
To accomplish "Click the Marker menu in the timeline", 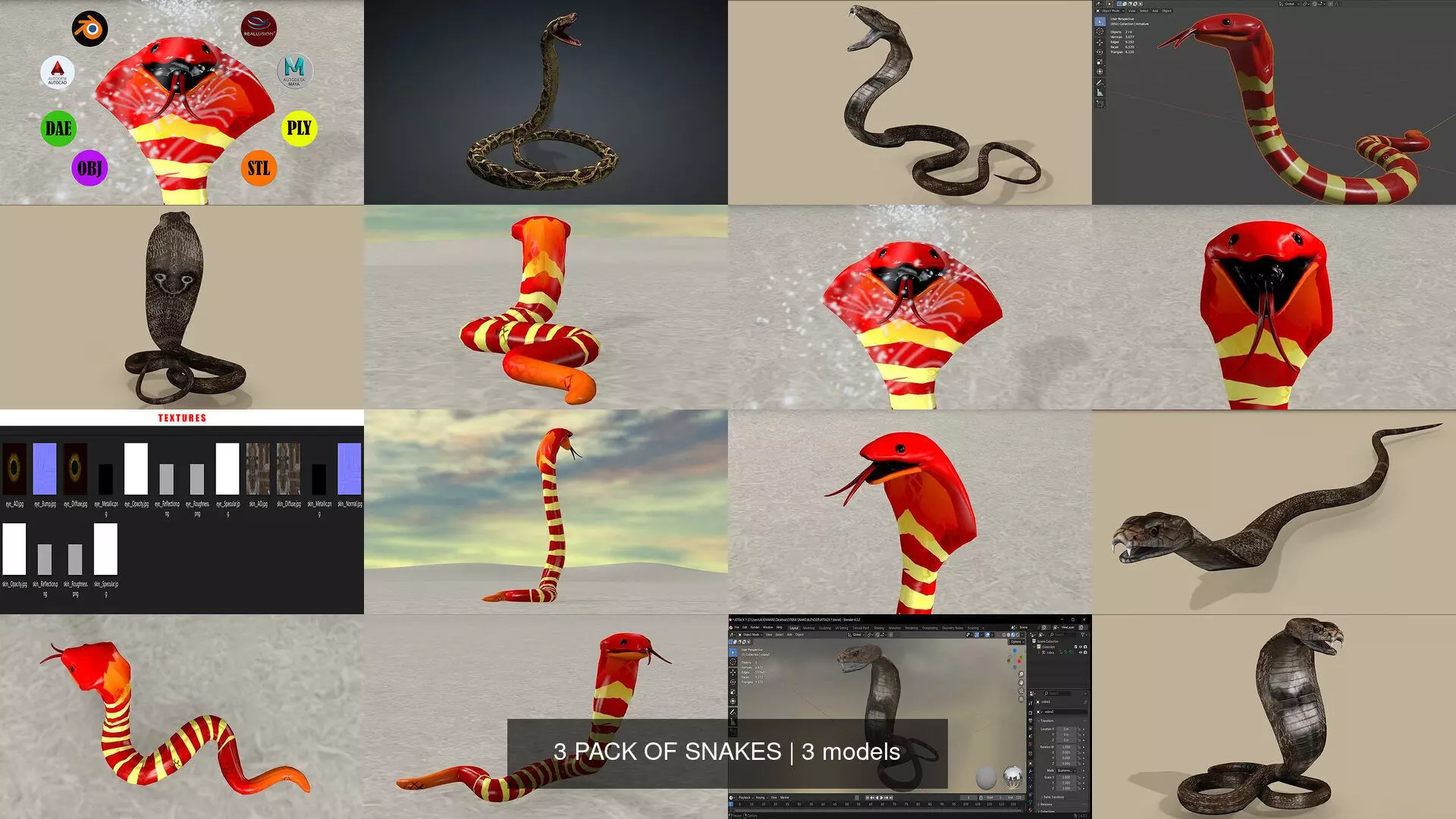I will tap(784, 798).
